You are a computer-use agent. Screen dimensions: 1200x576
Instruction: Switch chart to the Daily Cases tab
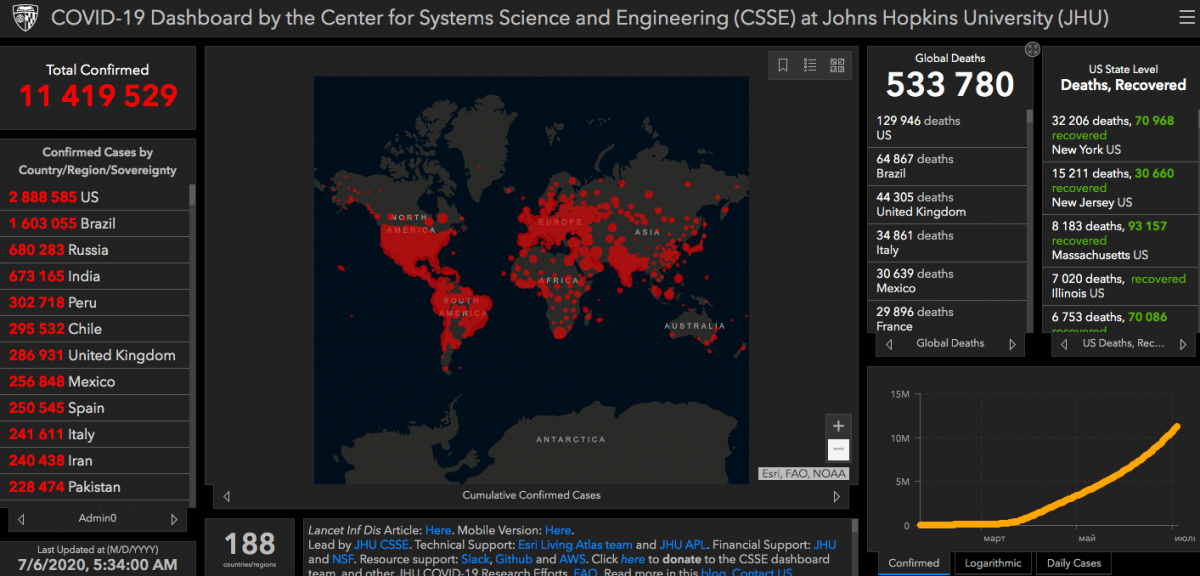[x=1074, y=563]
